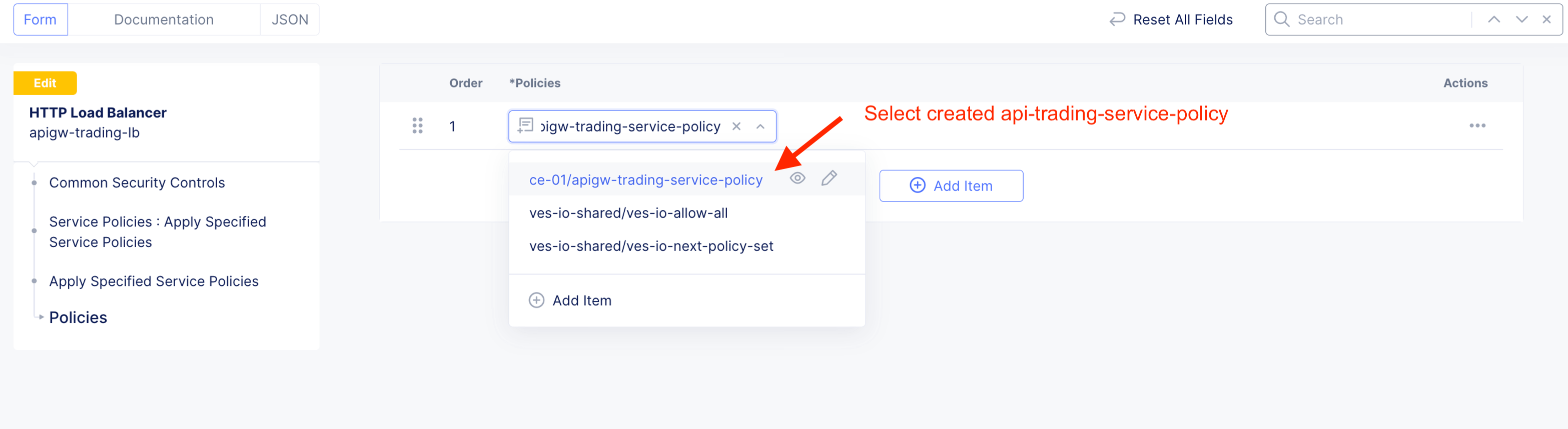Open the JSON tab
This screenshot has width=1568, height=429.
click(290, 19)
